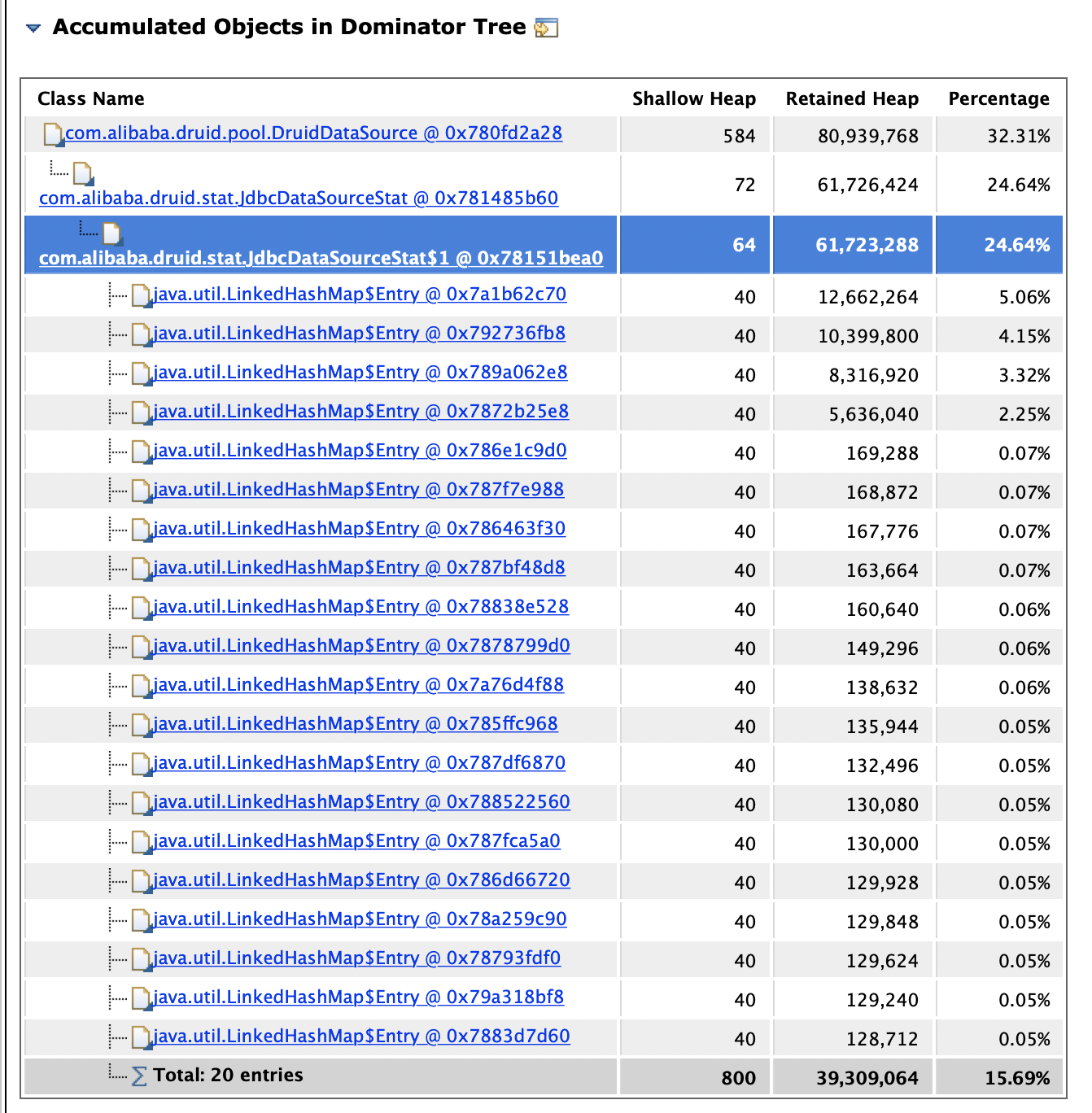1092x1113 pixels.
Task: Open LinkedHashMap$Entry @ 0x7a76d4f88 link
Action: (358, 684)
